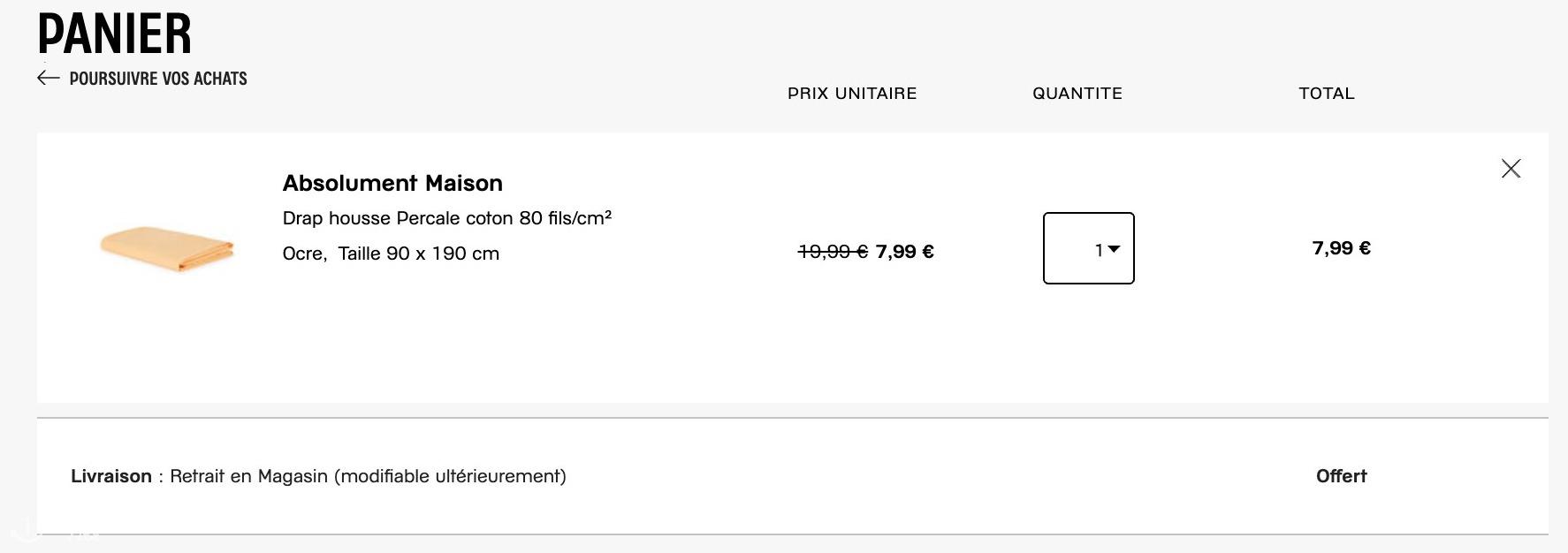This screenshot has height=553, width=1568.
Task: Click the 7,99 € total amount
Action: [1342, 248]
